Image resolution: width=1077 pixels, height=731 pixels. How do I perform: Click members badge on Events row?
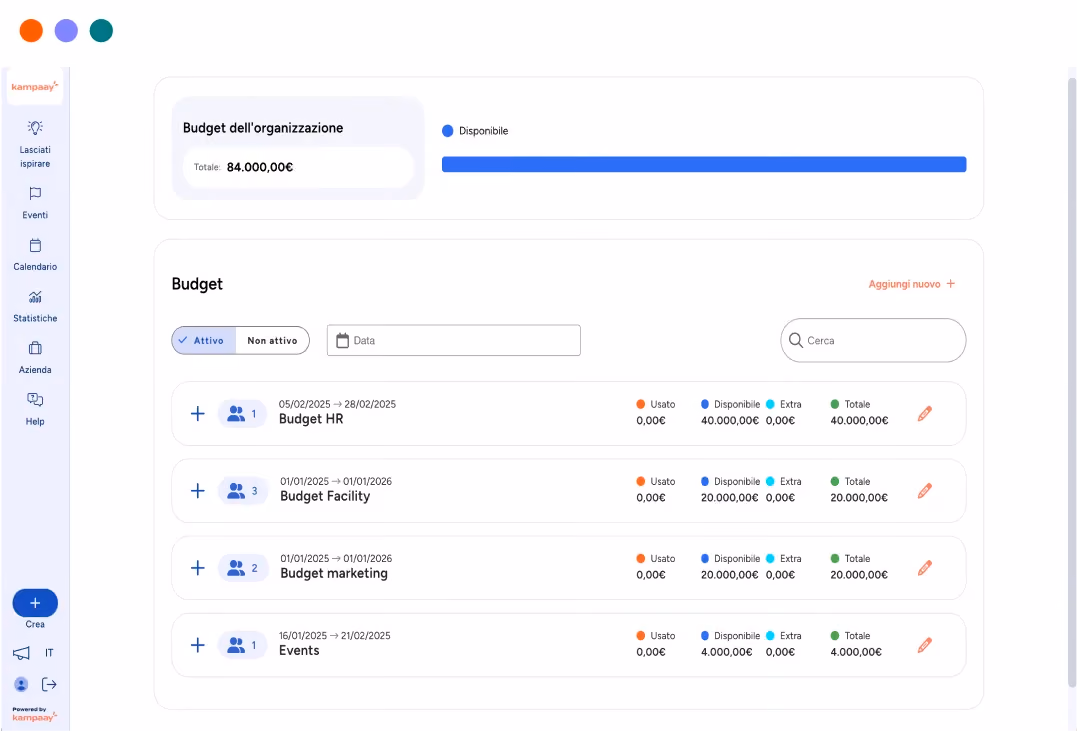coord(242,645)
